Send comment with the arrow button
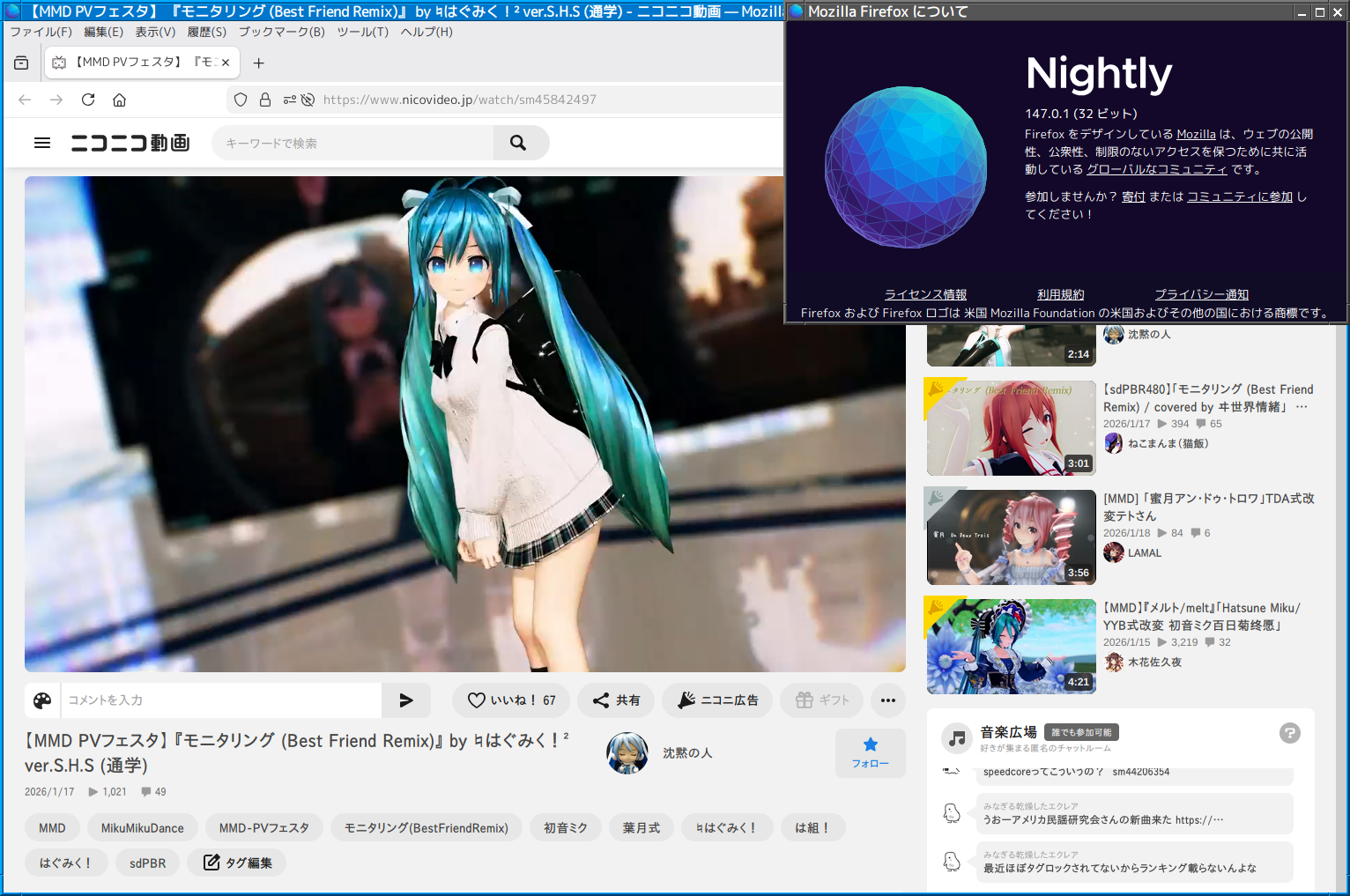Viewport: 1350px width, 896px height. pyautogui.click(x=406, y=700)
